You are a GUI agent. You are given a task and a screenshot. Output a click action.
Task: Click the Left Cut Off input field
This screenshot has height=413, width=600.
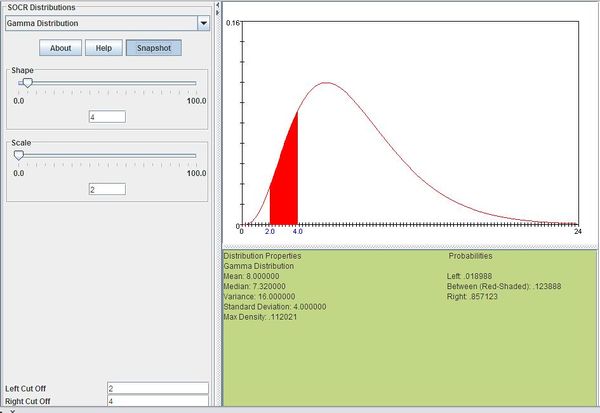coord(157,388)
